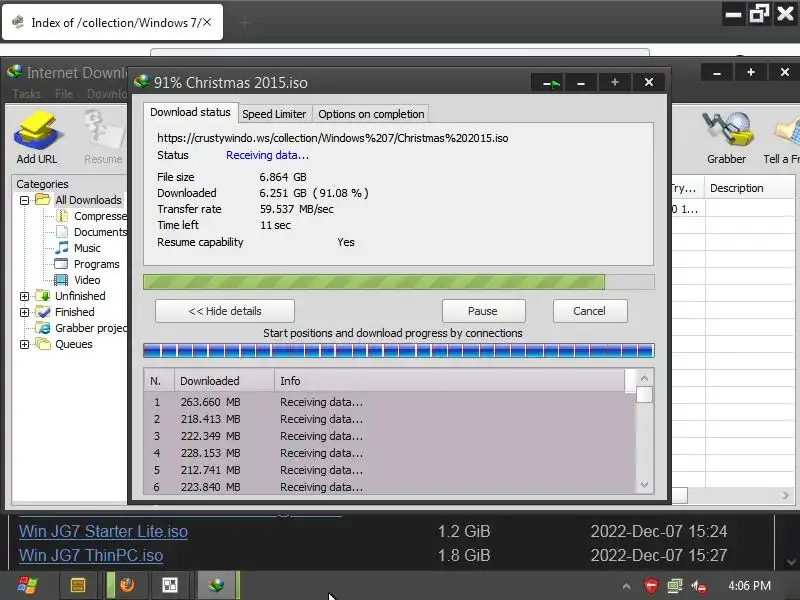
Task: Select connection row with 263.660 MB
Action: click(390, 402)
